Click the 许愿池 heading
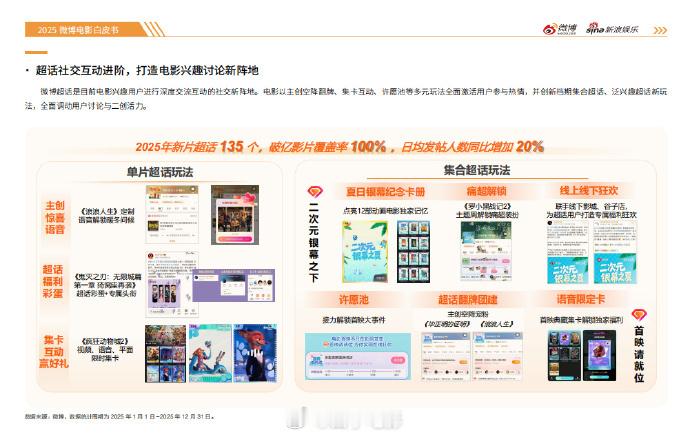The image size is (690, 437). [x=353, y=300]
